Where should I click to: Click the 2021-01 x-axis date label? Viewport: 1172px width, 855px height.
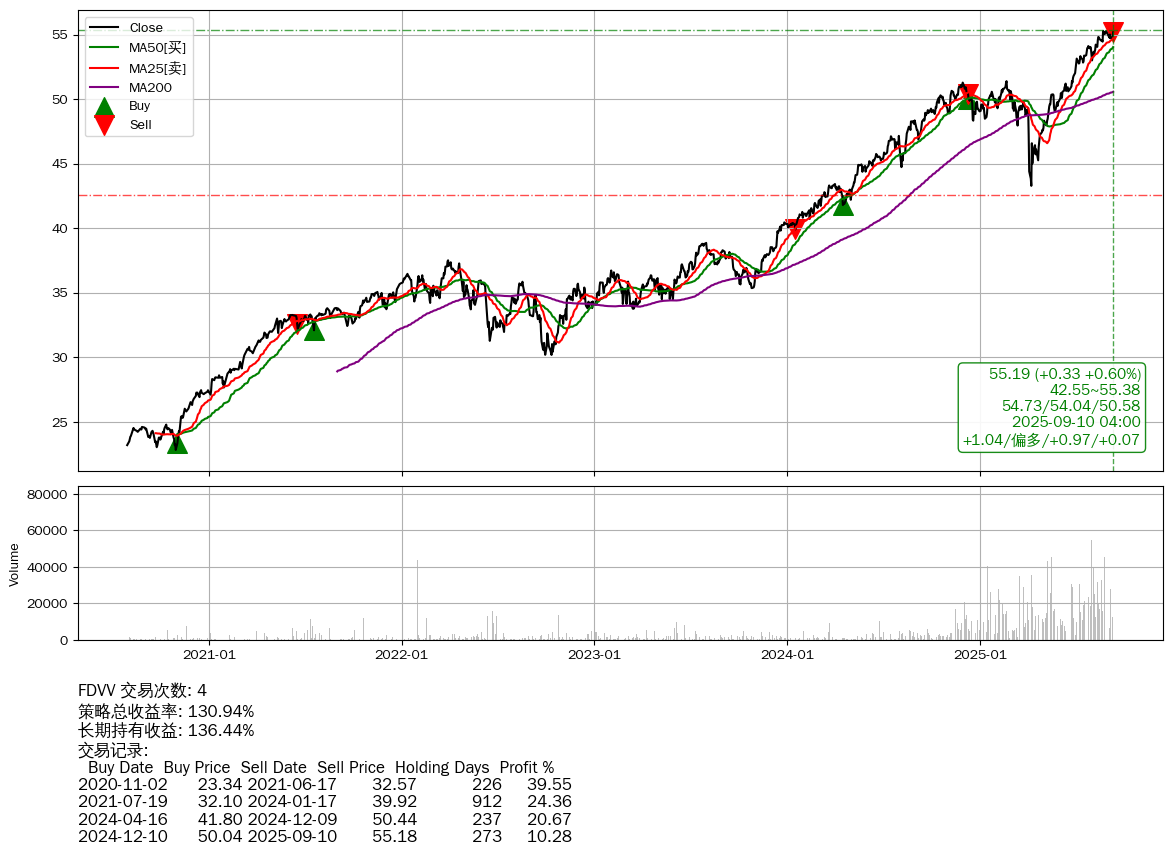210,655
